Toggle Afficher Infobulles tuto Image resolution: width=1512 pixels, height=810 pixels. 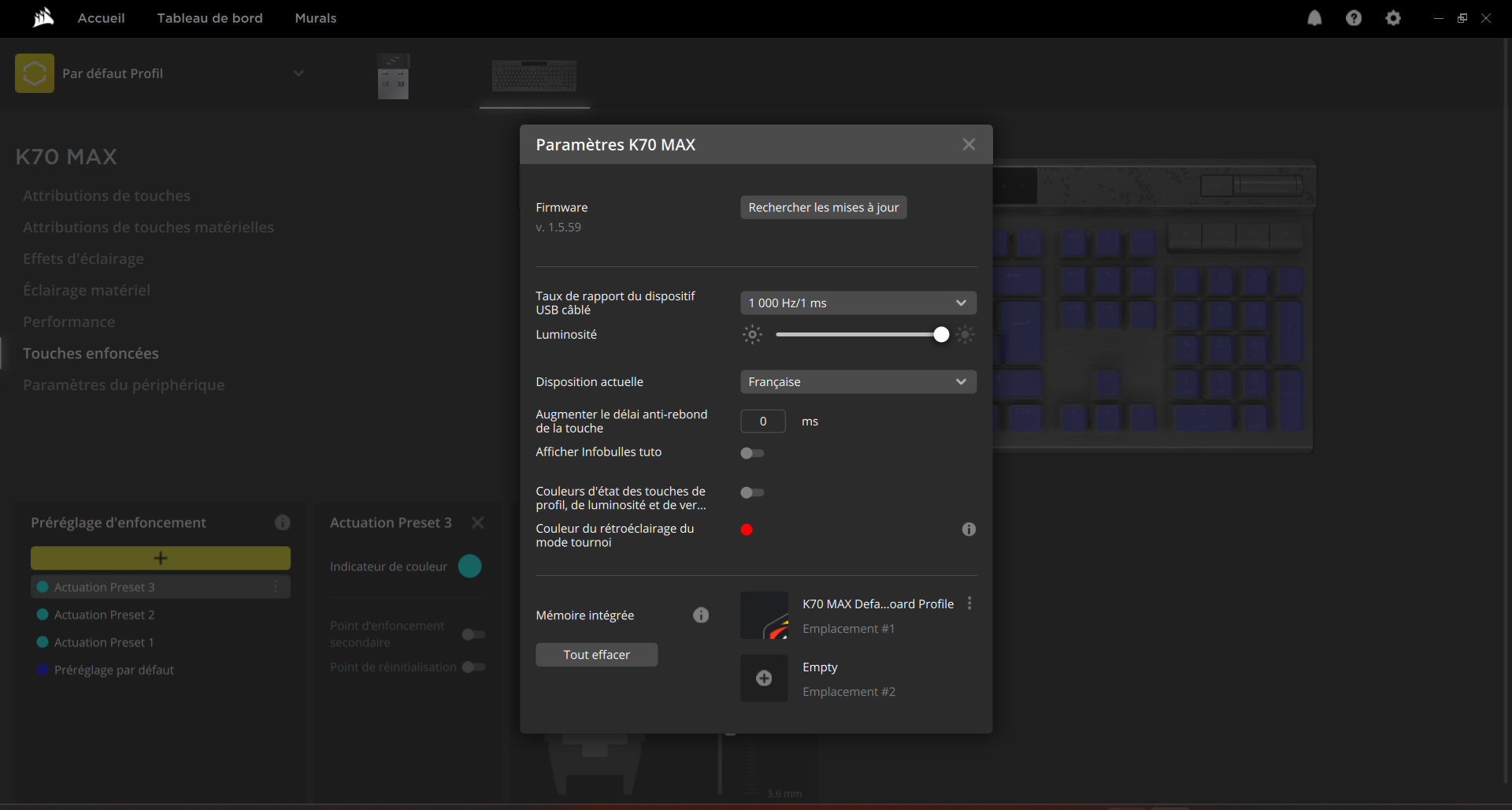752,453
